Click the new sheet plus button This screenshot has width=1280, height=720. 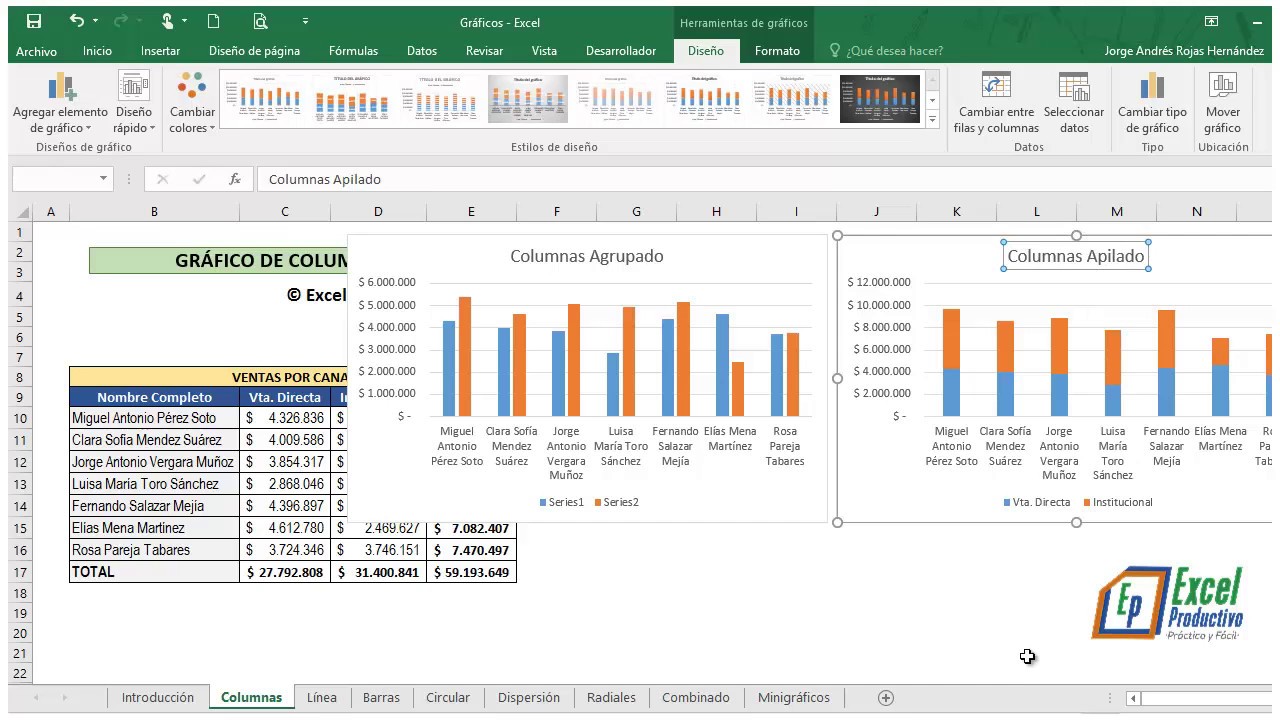click(885, 698)
